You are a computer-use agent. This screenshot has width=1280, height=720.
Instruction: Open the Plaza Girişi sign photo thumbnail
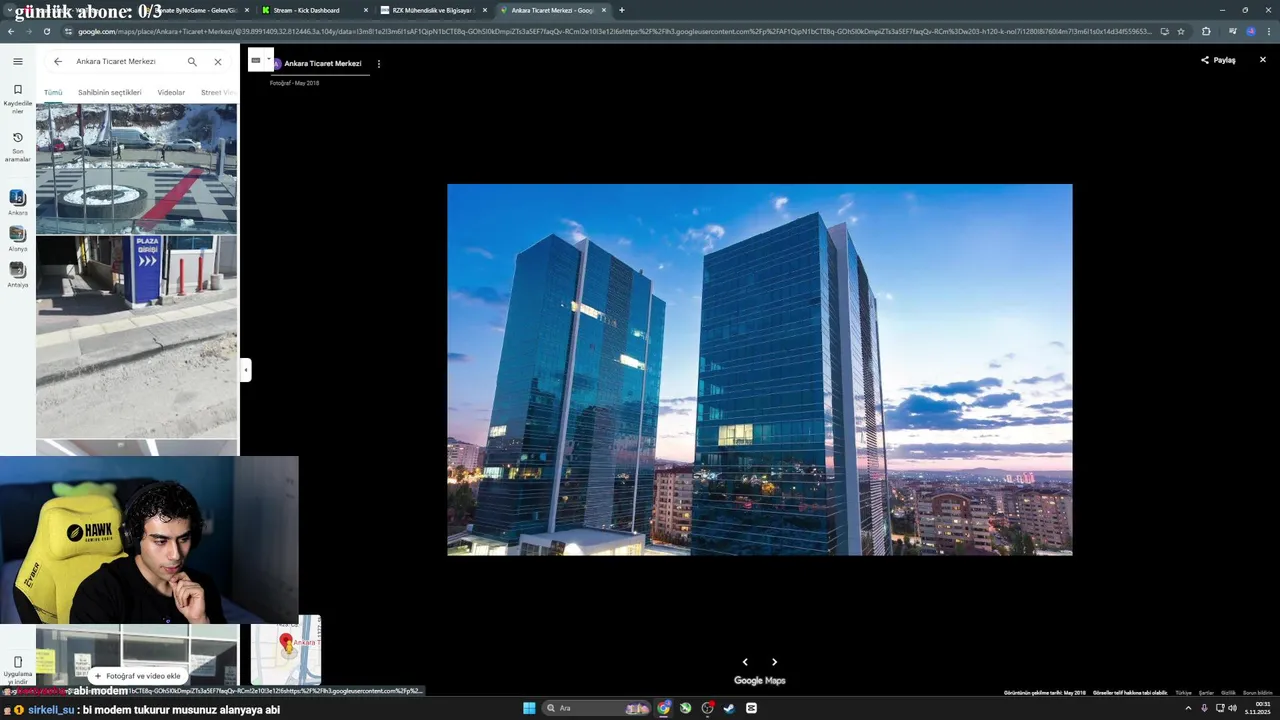136,337
